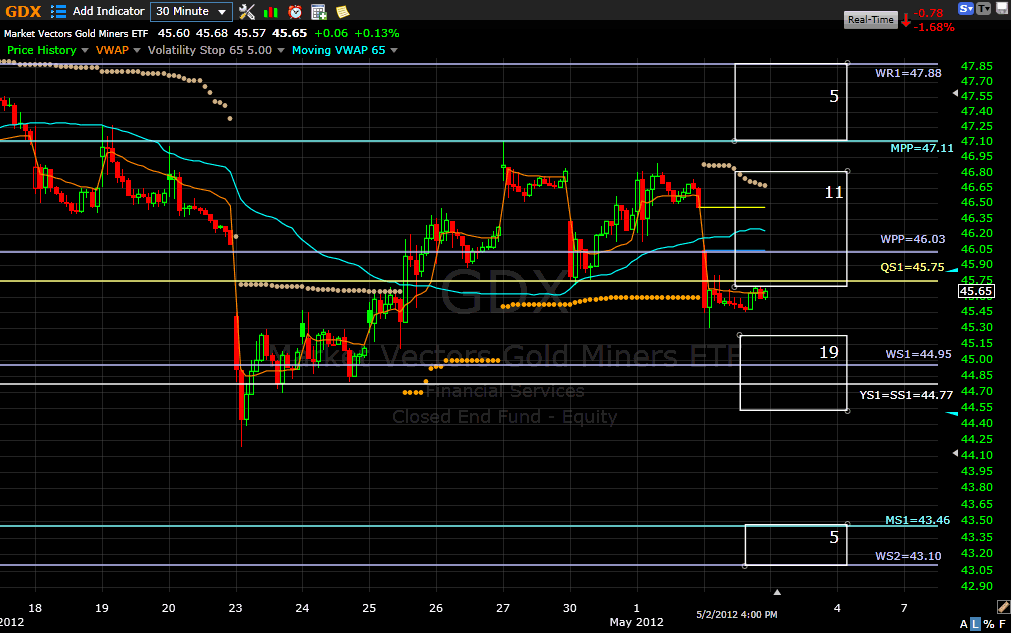Click the 5/2/2012 4:00 PM timestamp
Screen dimensions: 1012x633
coord(736,614)
